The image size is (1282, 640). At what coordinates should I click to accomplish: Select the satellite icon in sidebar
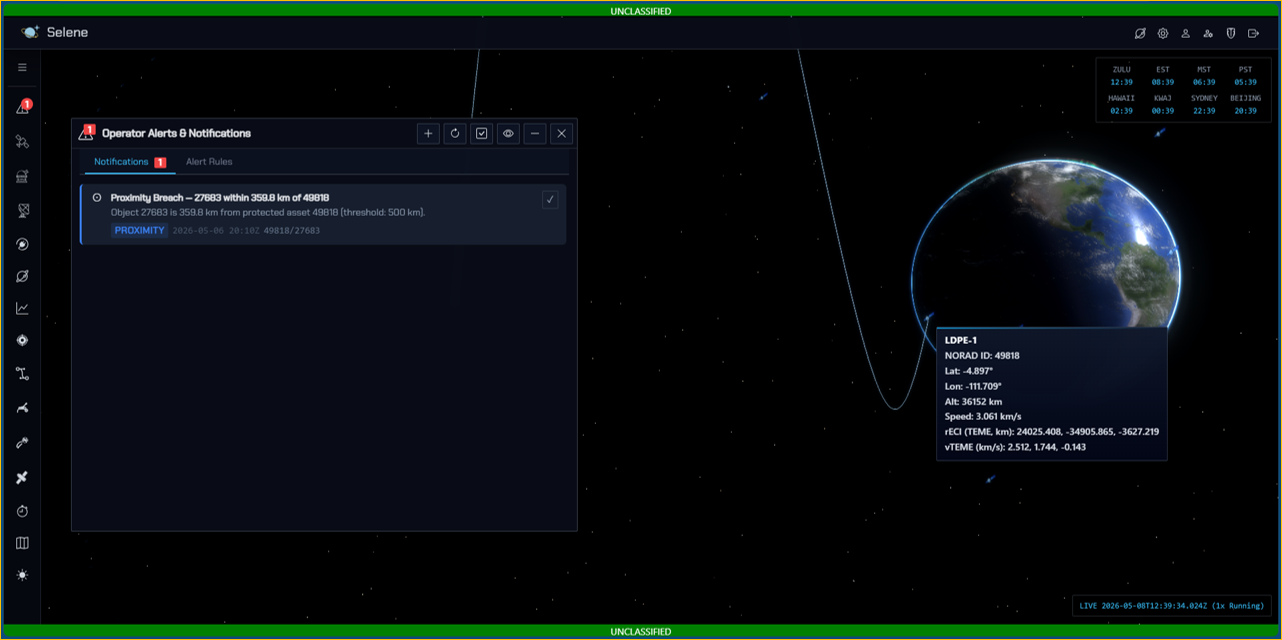pos(22,477)
